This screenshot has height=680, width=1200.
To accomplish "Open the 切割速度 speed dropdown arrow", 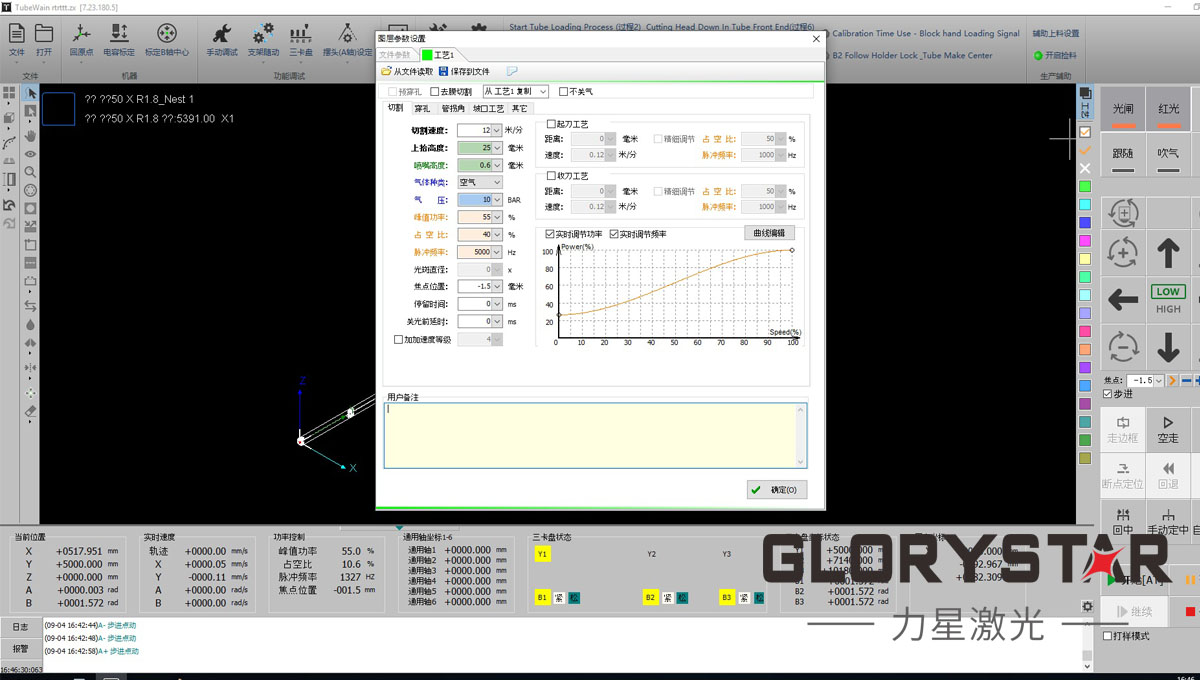I will [497, 130].
